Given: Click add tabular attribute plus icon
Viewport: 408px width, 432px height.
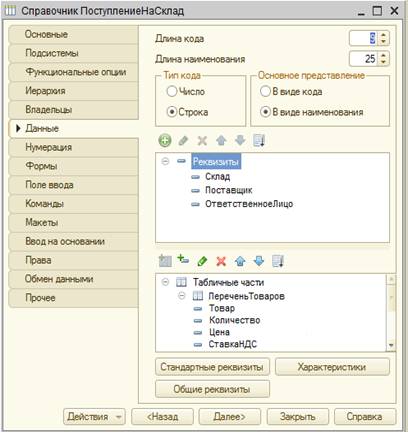Looking at the screenshot, I should tap(183, 260).
